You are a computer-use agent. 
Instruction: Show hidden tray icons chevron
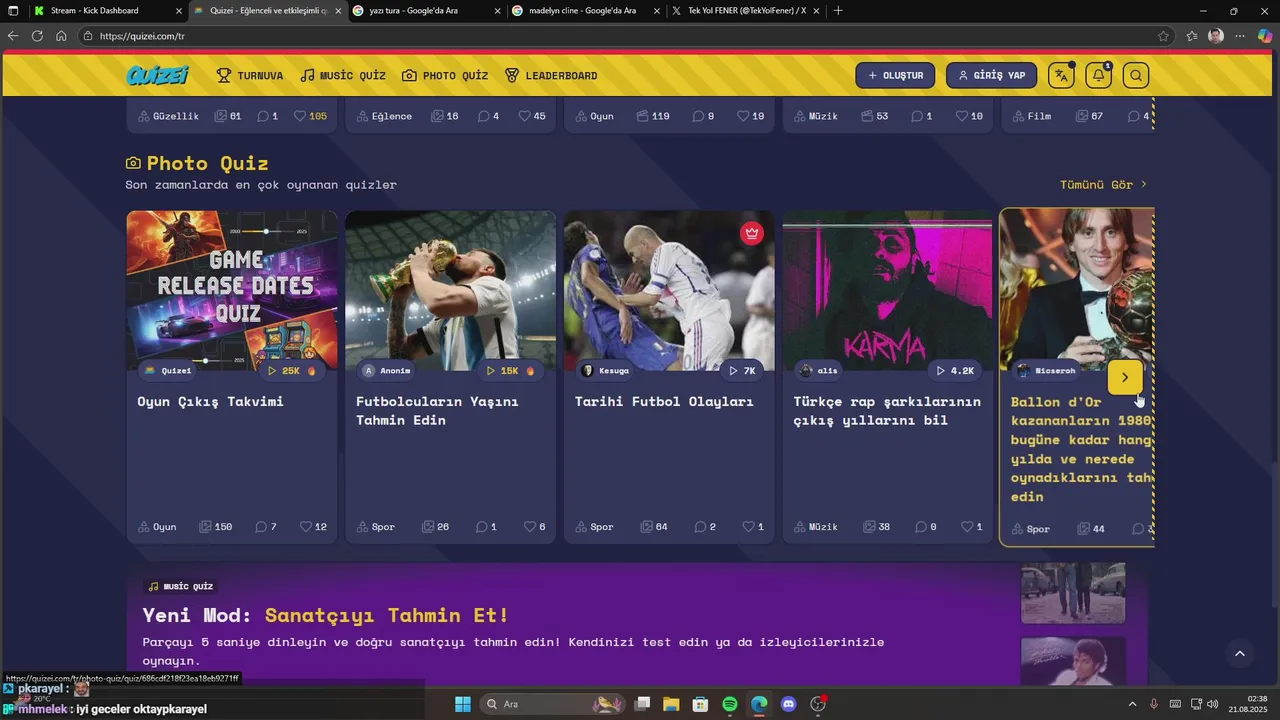pos(1132,704)
